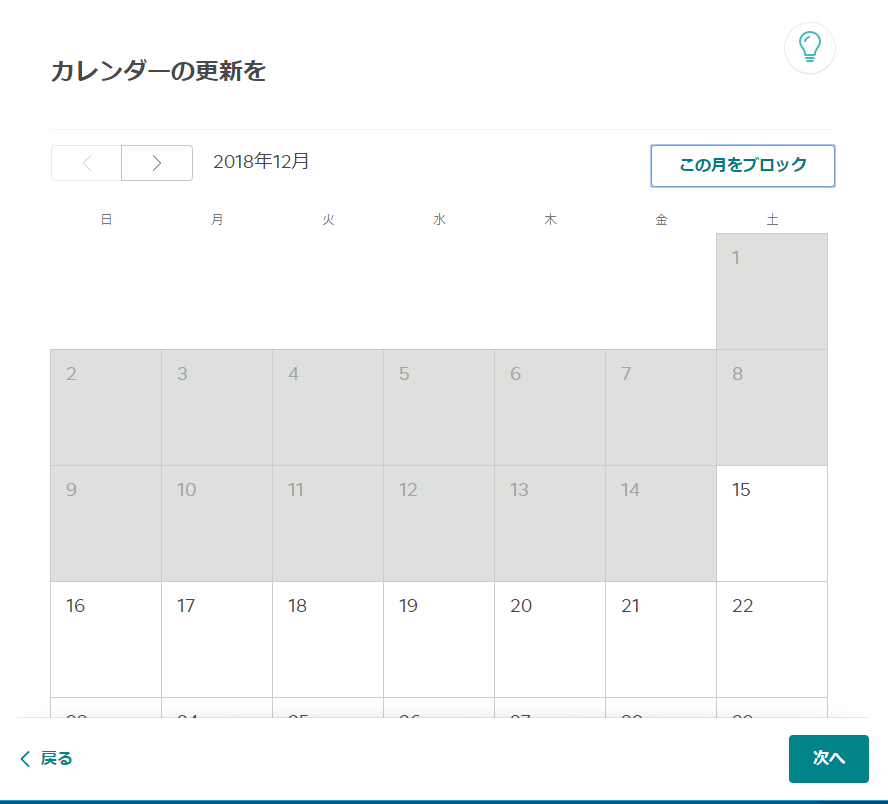Click the 戻る back link
This screenshot has height=804, width=888.
[46, 758]
